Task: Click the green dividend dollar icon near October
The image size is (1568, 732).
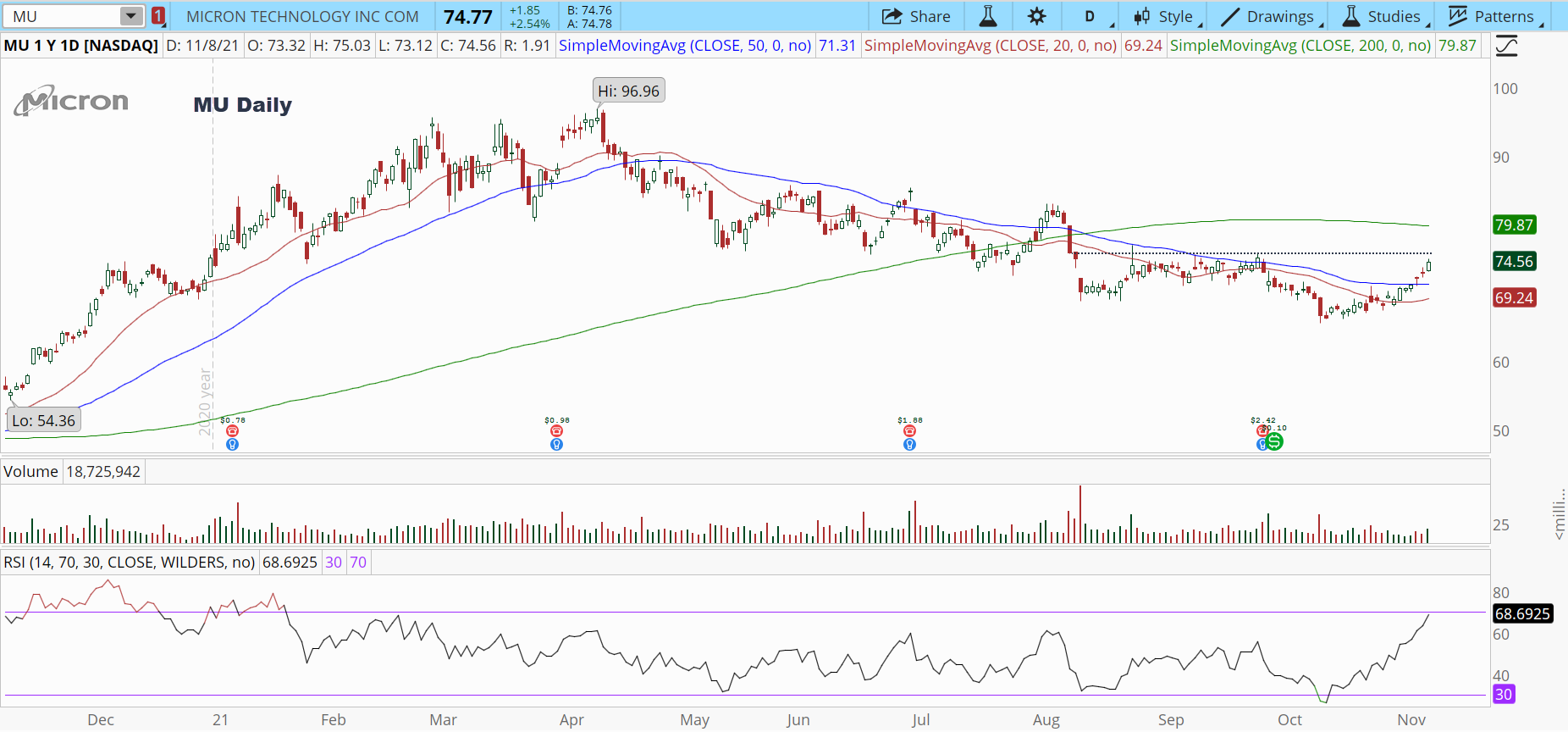Action: tap(1274, 441)
